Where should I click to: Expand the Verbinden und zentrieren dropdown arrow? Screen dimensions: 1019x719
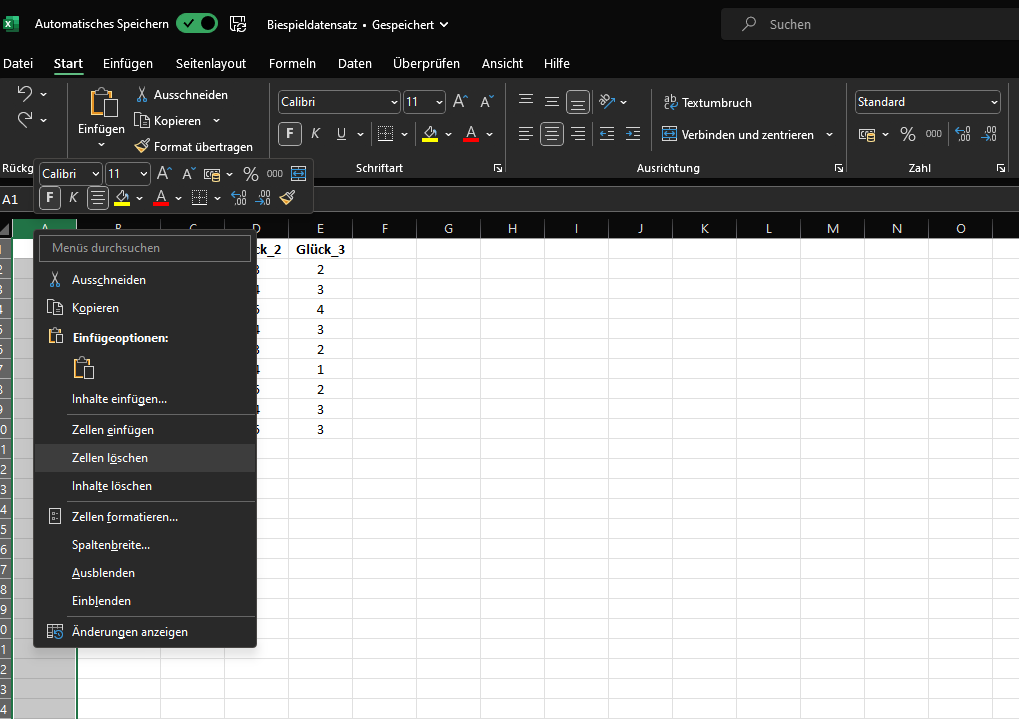(829, 135)
